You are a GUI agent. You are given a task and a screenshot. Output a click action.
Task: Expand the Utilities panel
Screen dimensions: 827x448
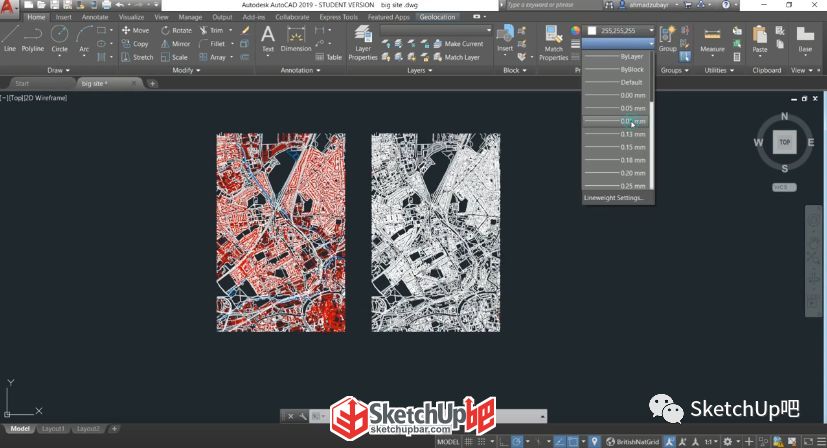tap(719, 70)
